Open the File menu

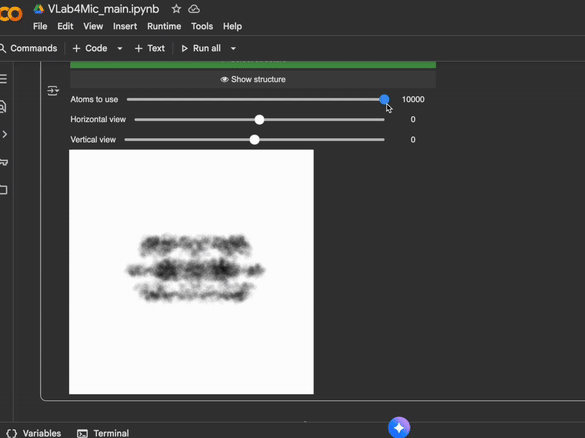(40, 26)
